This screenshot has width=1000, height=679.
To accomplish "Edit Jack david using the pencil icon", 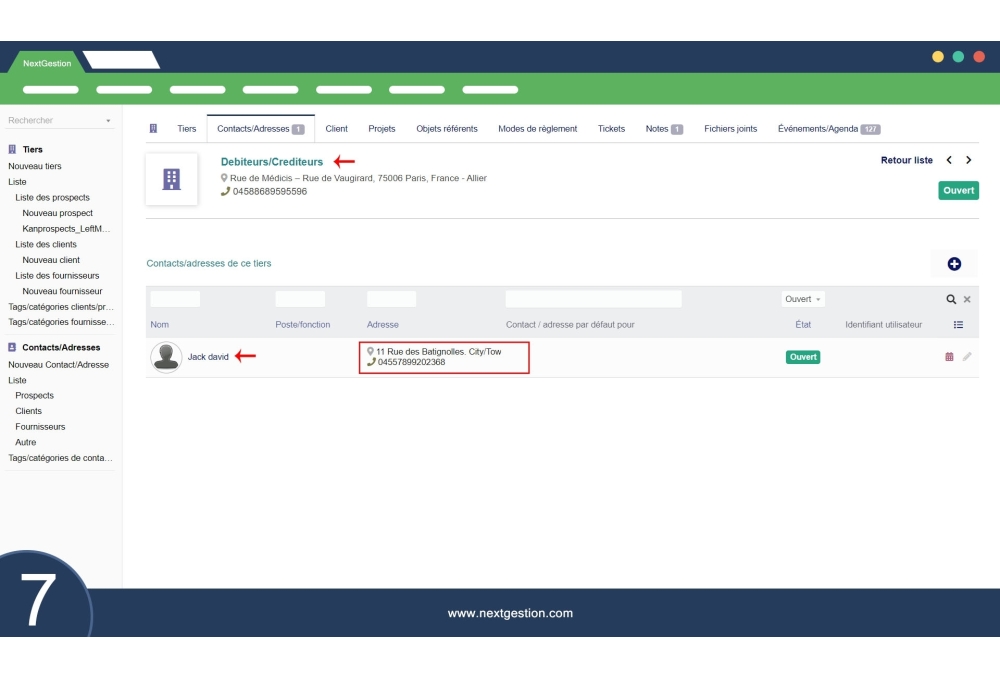I will [966, 356].
